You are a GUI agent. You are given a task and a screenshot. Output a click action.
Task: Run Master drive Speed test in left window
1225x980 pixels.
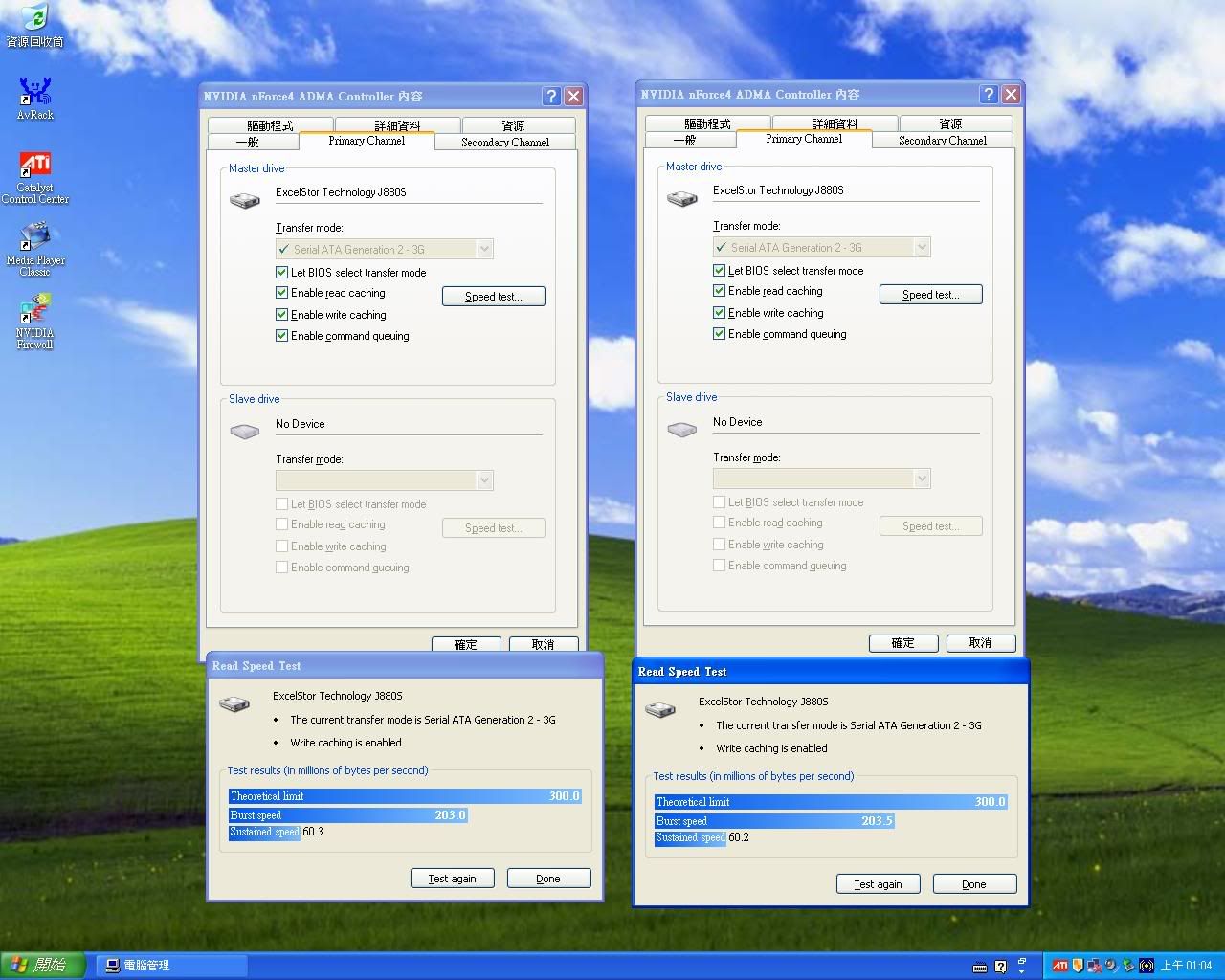[x=494, y=297]
